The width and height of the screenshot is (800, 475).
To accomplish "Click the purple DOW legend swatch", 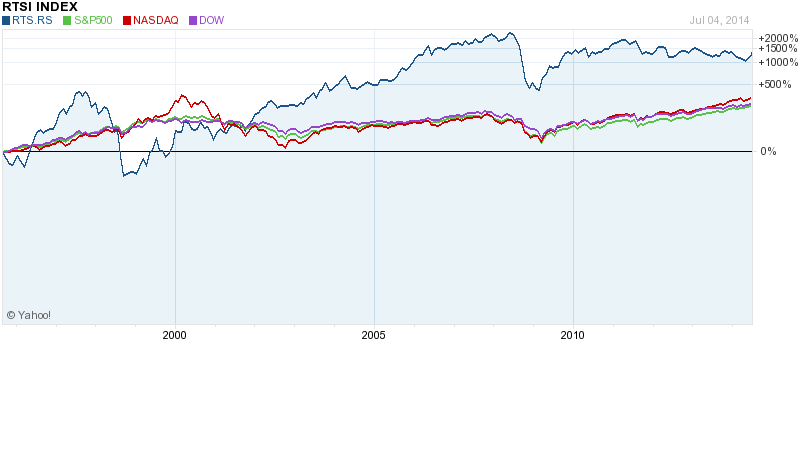I will [x=193, y=20].
